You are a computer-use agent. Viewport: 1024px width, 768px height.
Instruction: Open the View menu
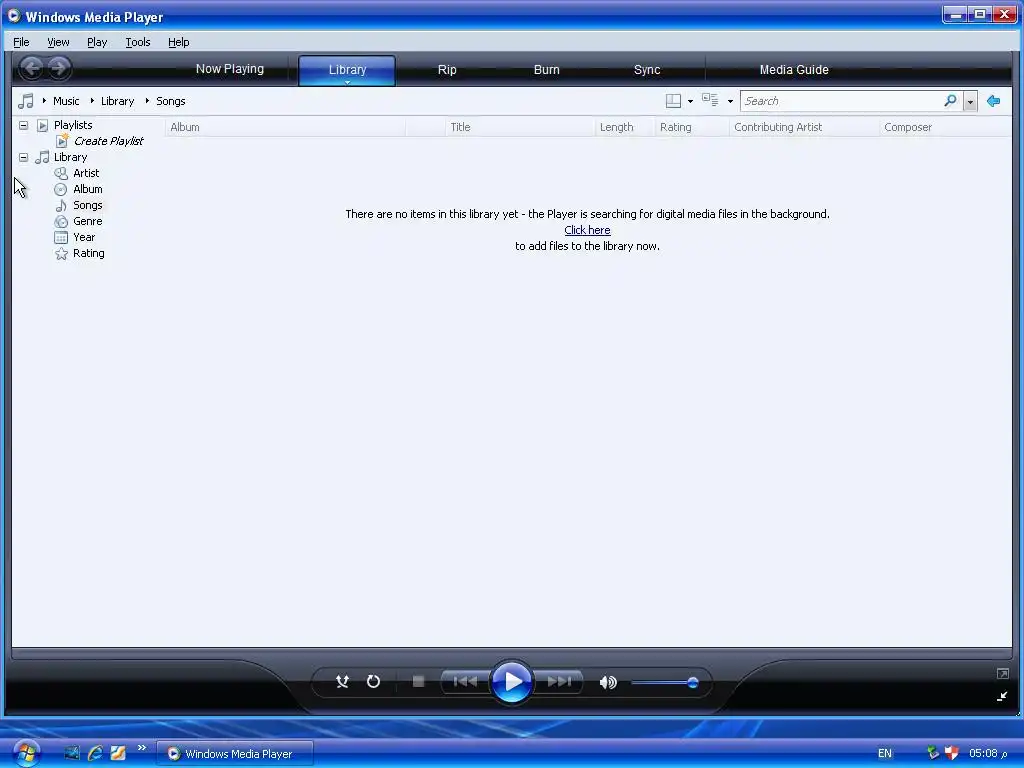click(58, 42)
